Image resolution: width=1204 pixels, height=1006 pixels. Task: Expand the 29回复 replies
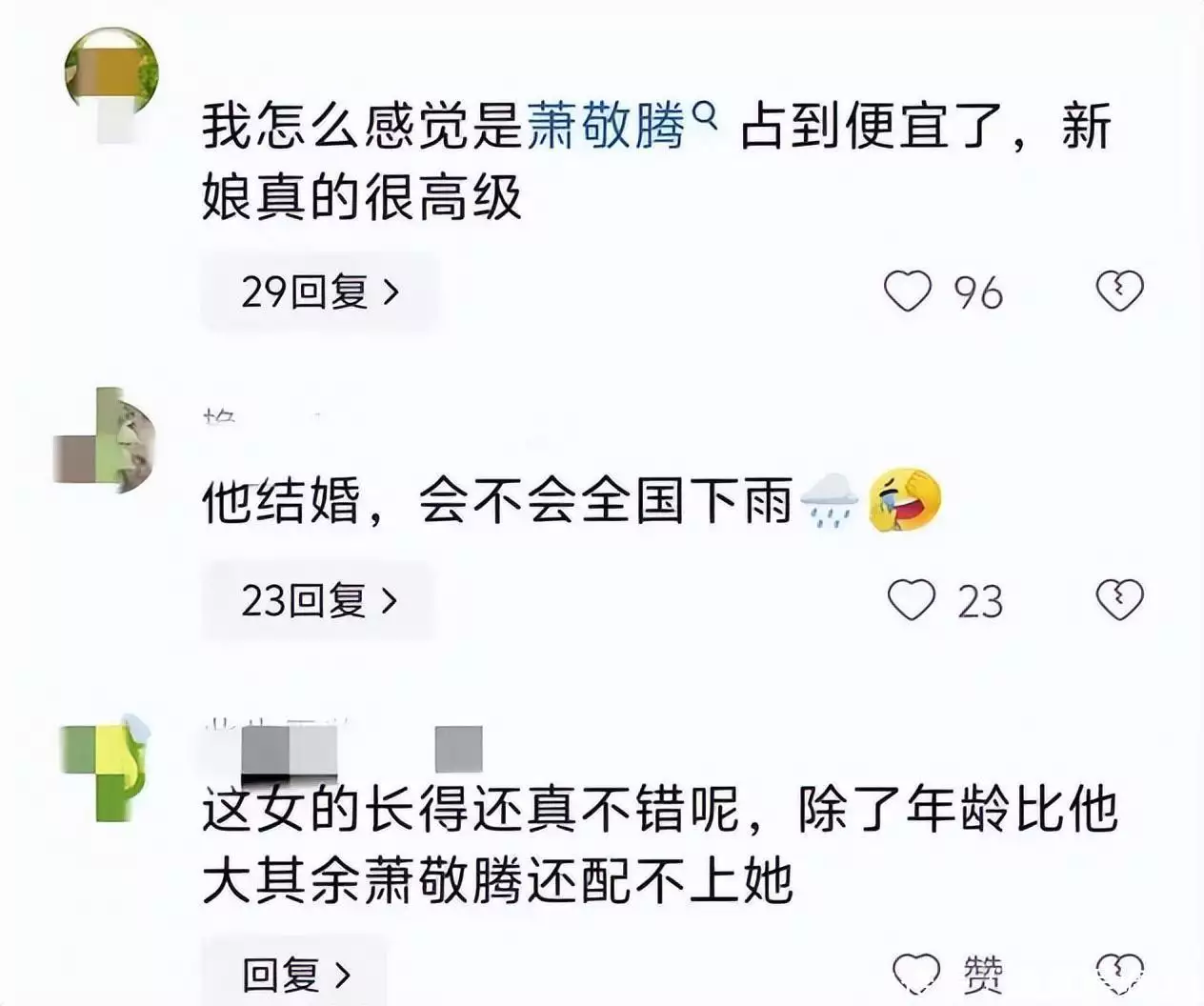pyautogui.click(x=320, y=292)
